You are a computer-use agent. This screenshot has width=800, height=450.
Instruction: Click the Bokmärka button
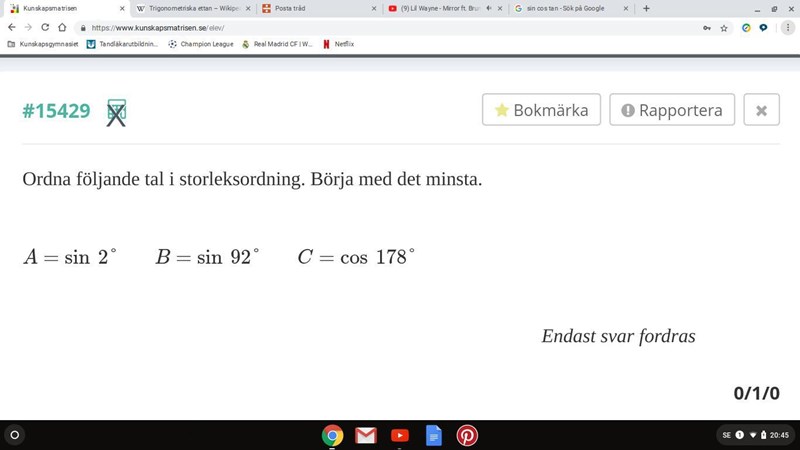(541, 110)
